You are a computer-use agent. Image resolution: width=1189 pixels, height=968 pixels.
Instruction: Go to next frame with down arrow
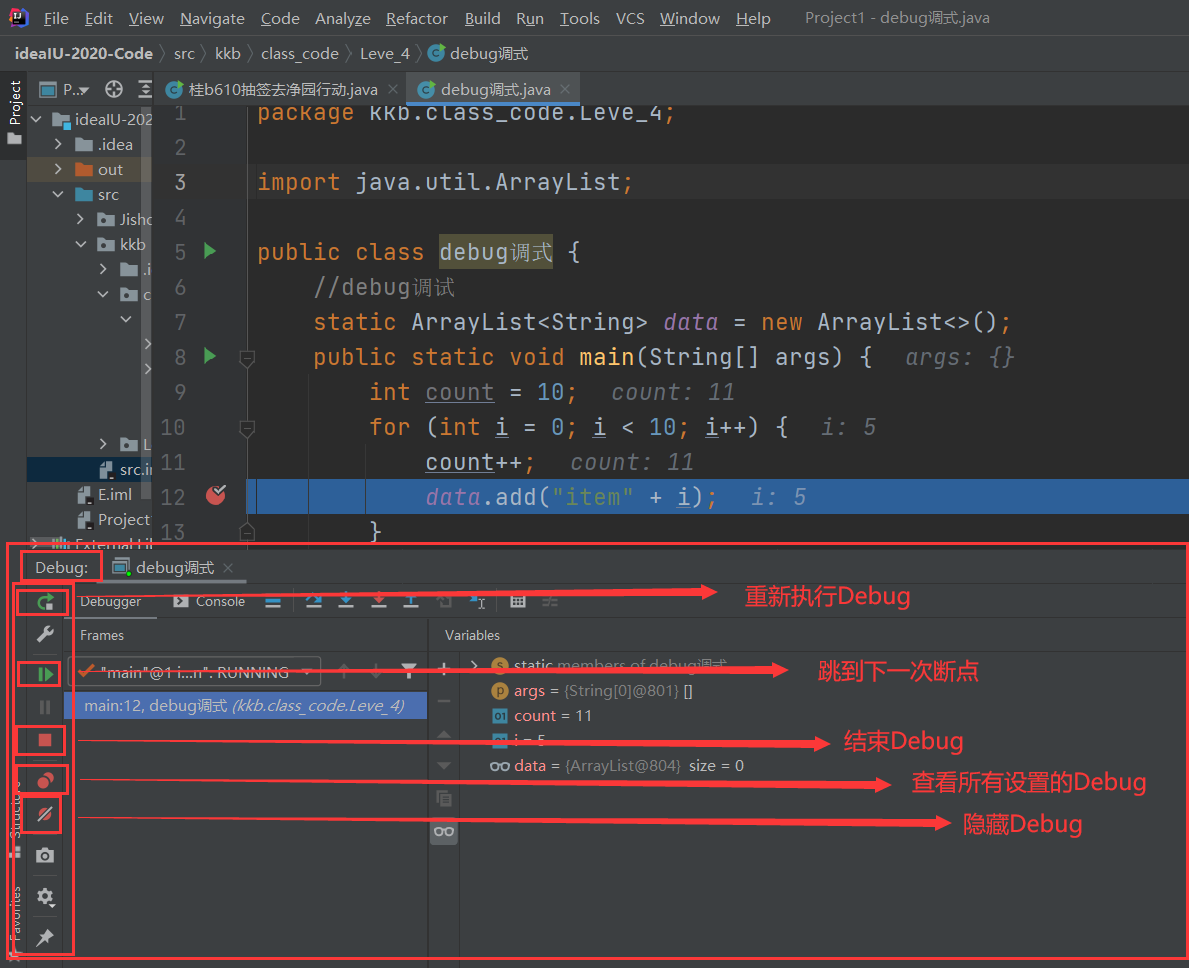coord(376,671)
